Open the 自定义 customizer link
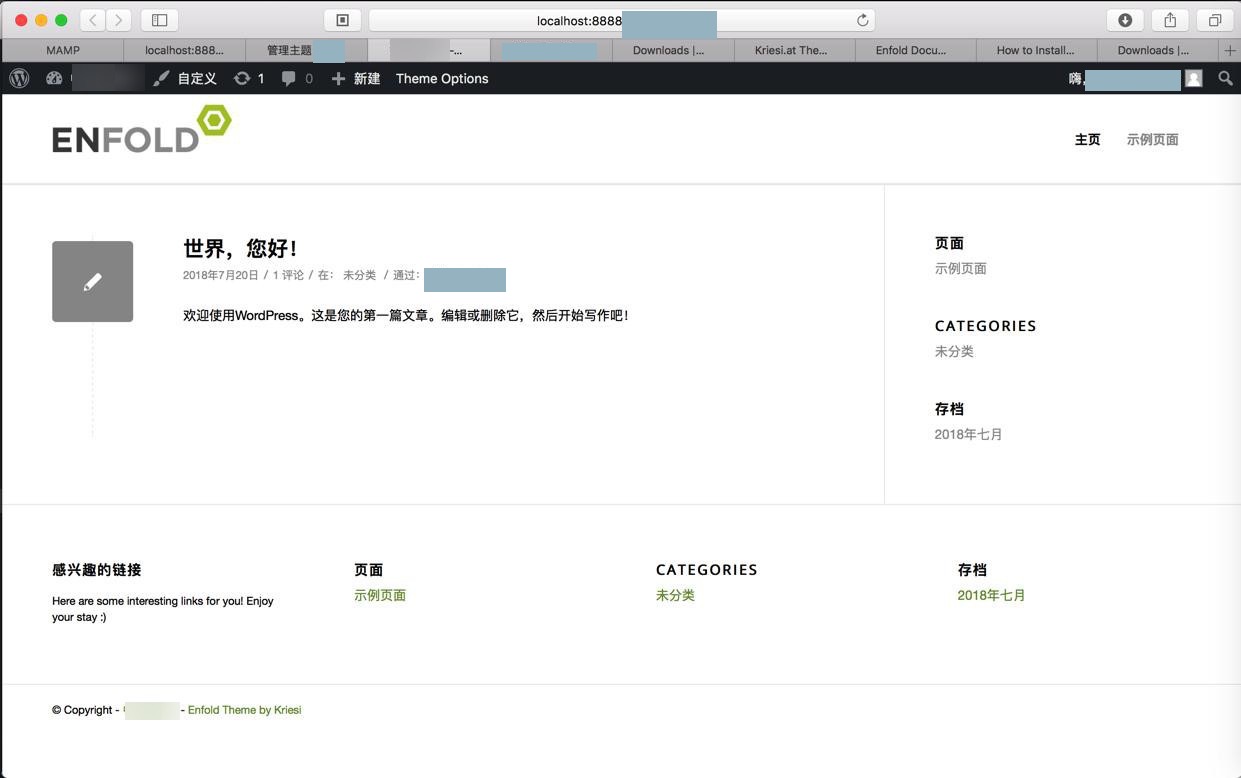This screenshot has width=1241, height=778. click(x=186, y=78)
